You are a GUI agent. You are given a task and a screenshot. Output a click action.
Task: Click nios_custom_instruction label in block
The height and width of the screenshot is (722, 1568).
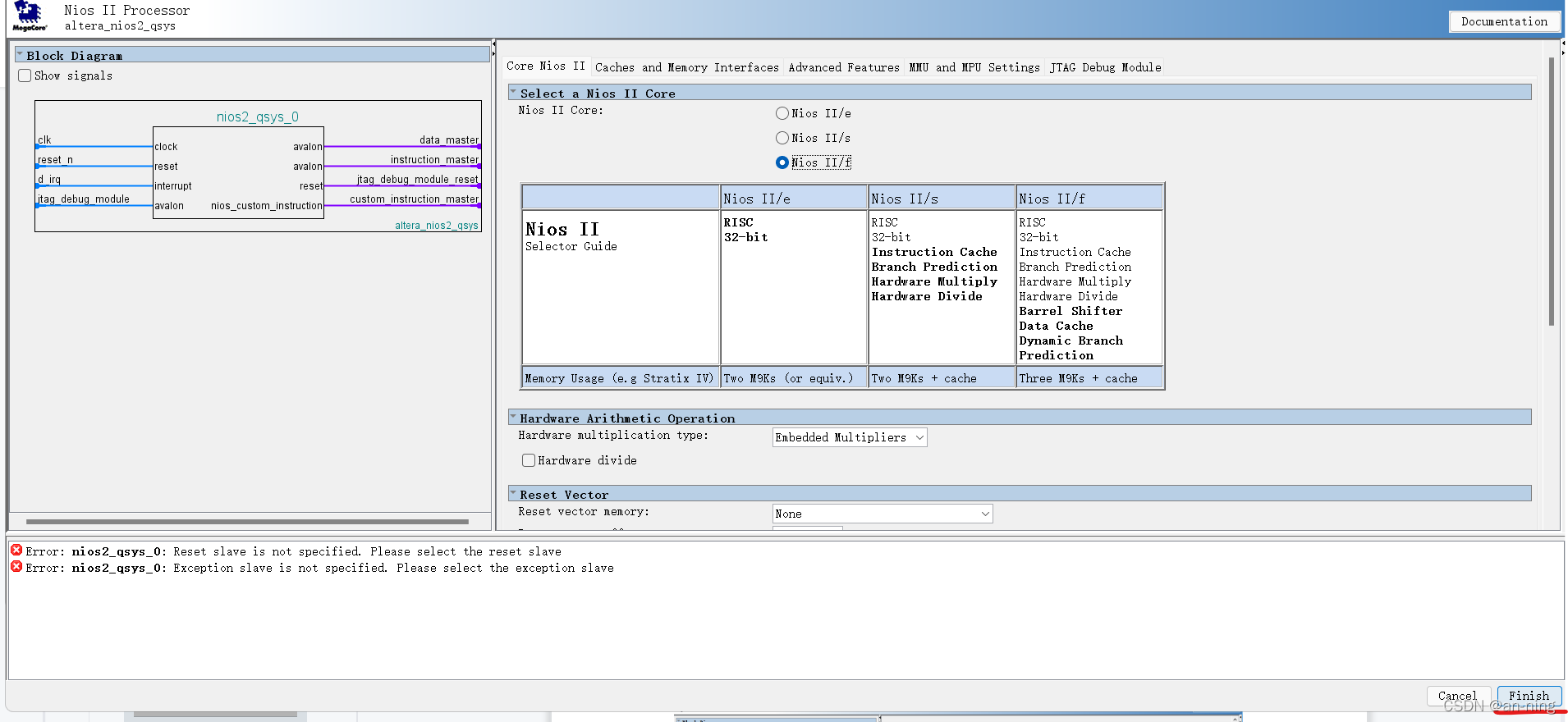(267, 206)
